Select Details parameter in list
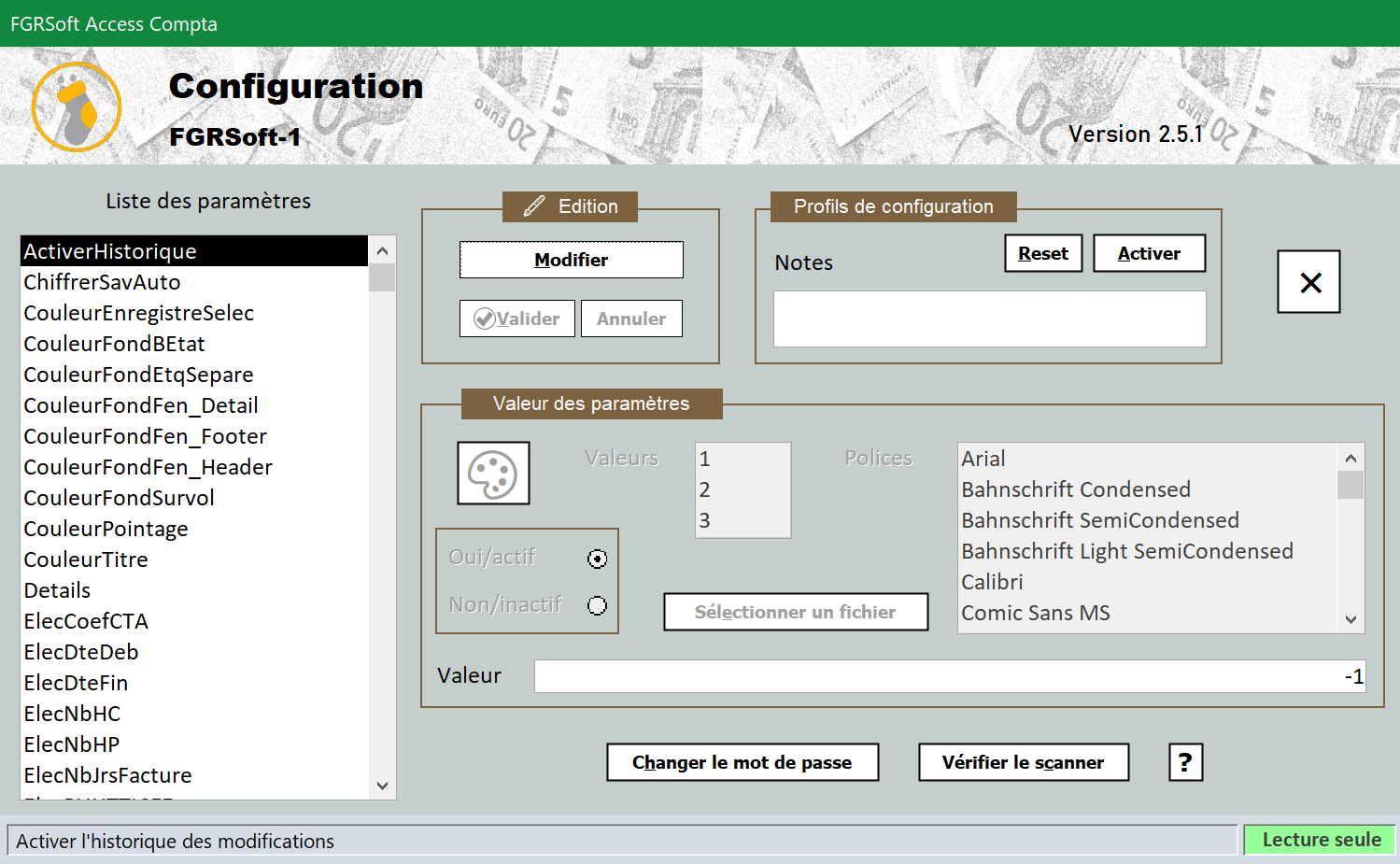The image size is (1400, 864). [194, 590]
